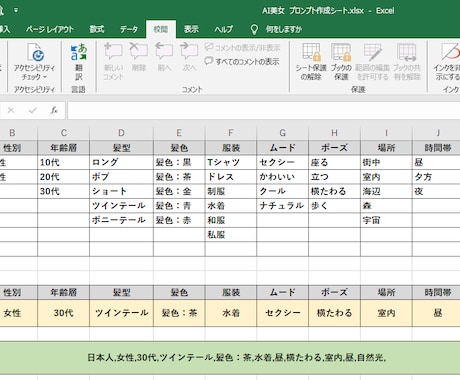The image size is (460, 380).
Task: Select the generated prompt green cell
Action: click(230, 358)
